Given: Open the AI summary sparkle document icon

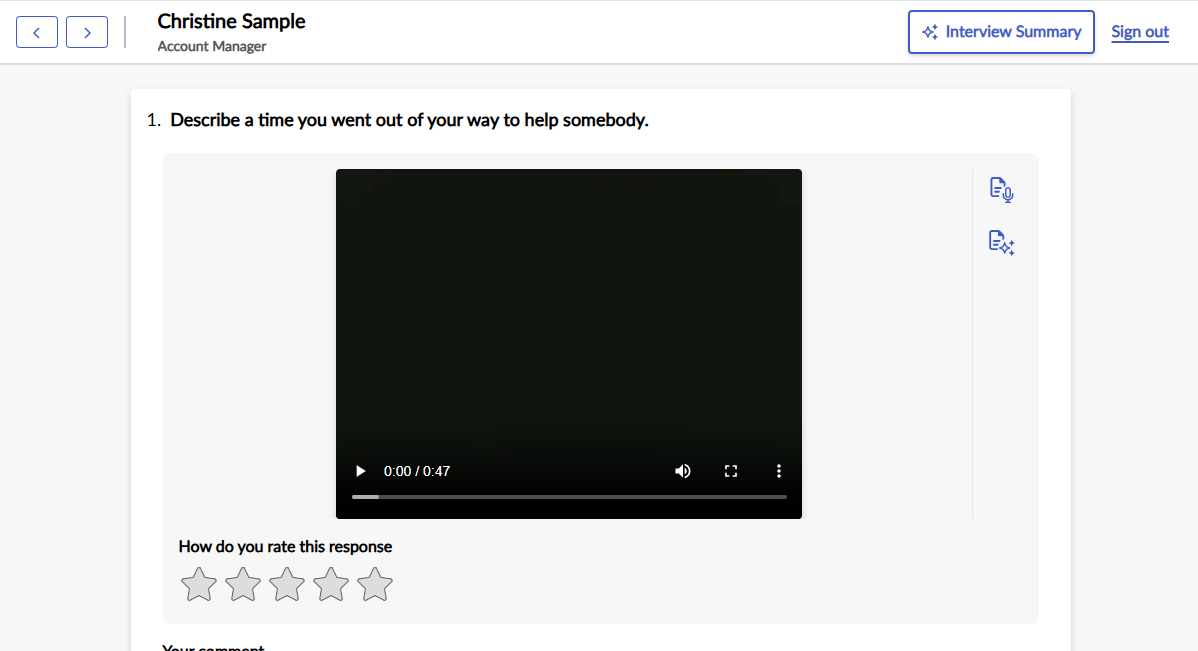Looking at the screenshot, I should point(1001,243).
